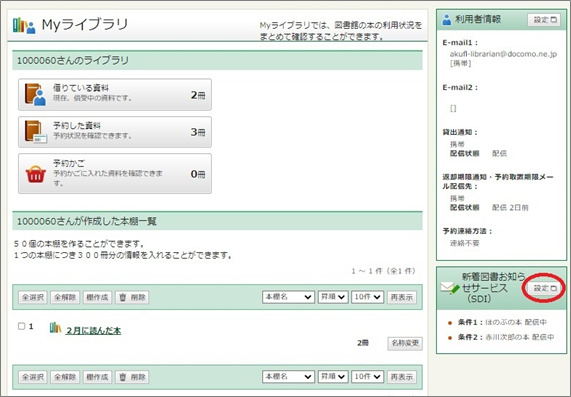Click the 1000060さんが作成した本棚一覧 heading
The image size is (571, 397).
(x=87, y=221)
